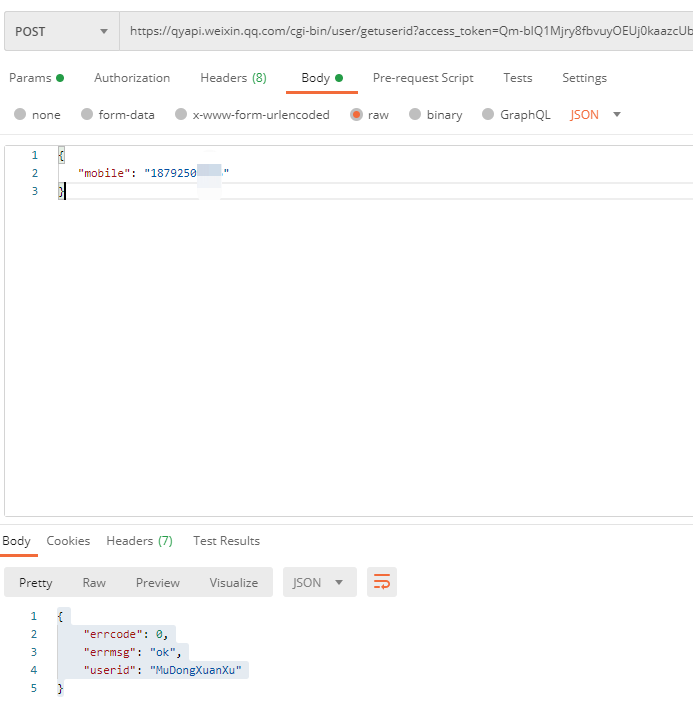The height and width of the screenshot is (725, 693).
Task: Select the none body type radio button
Action: (21, 115)
